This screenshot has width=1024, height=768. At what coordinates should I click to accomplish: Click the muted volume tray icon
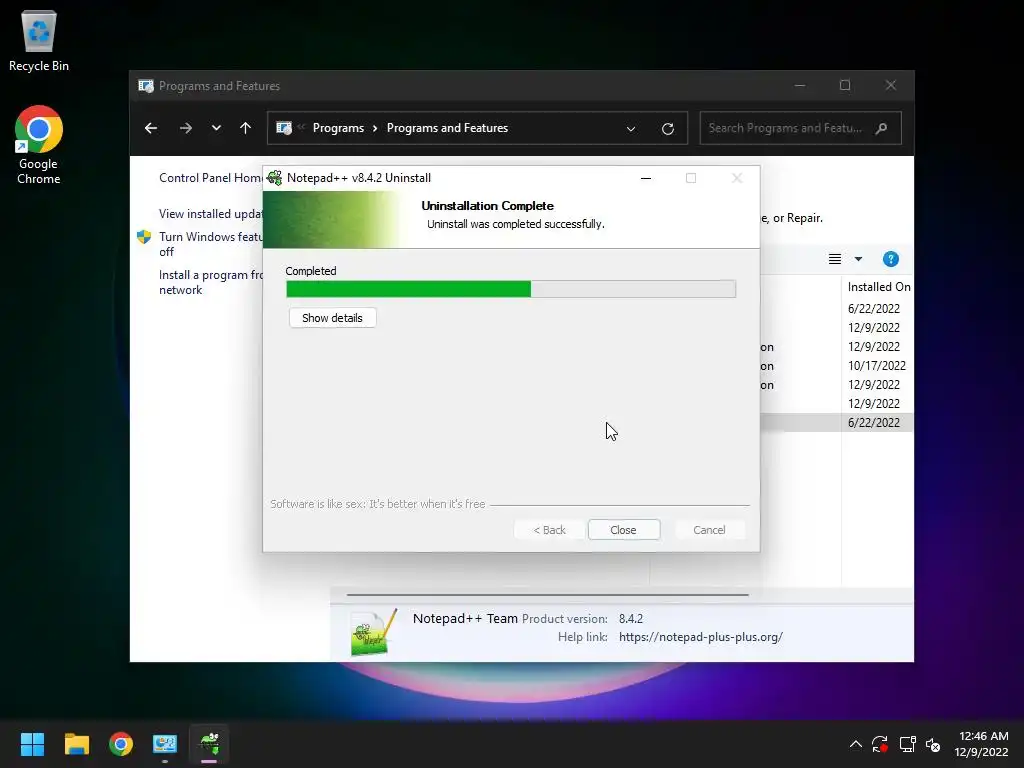[x=933, y=744]
